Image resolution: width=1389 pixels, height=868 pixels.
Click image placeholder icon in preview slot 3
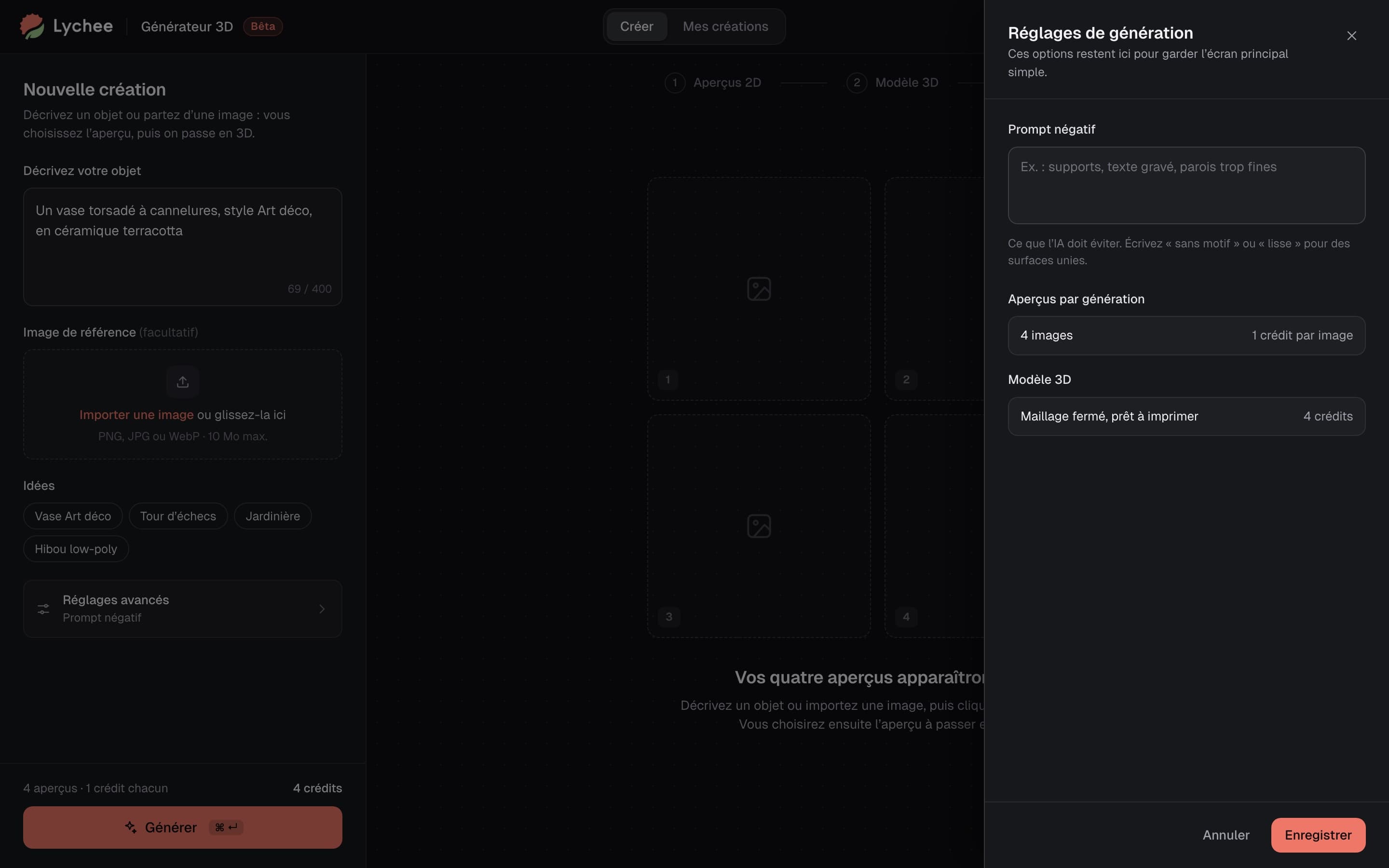pyautogui.click(x=759, y=526)
